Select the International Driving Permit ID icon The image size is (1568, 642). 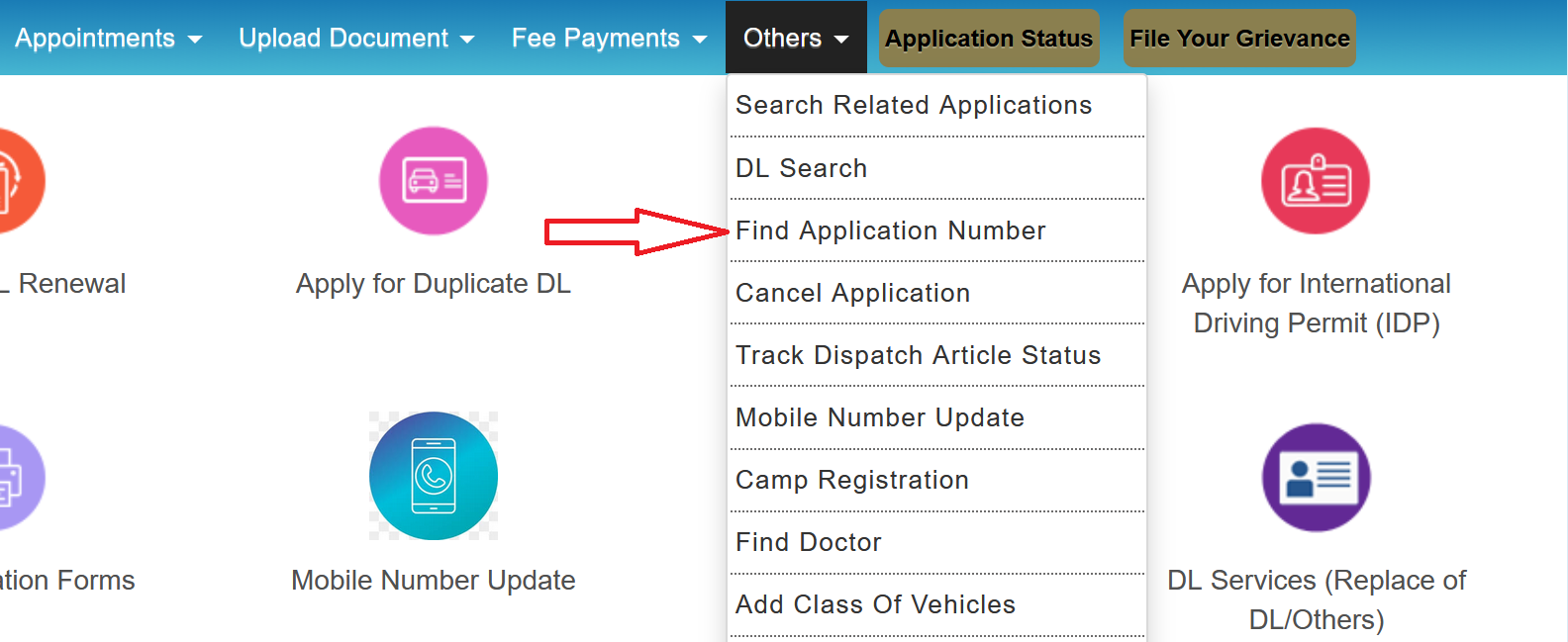tap(1316, 181)
